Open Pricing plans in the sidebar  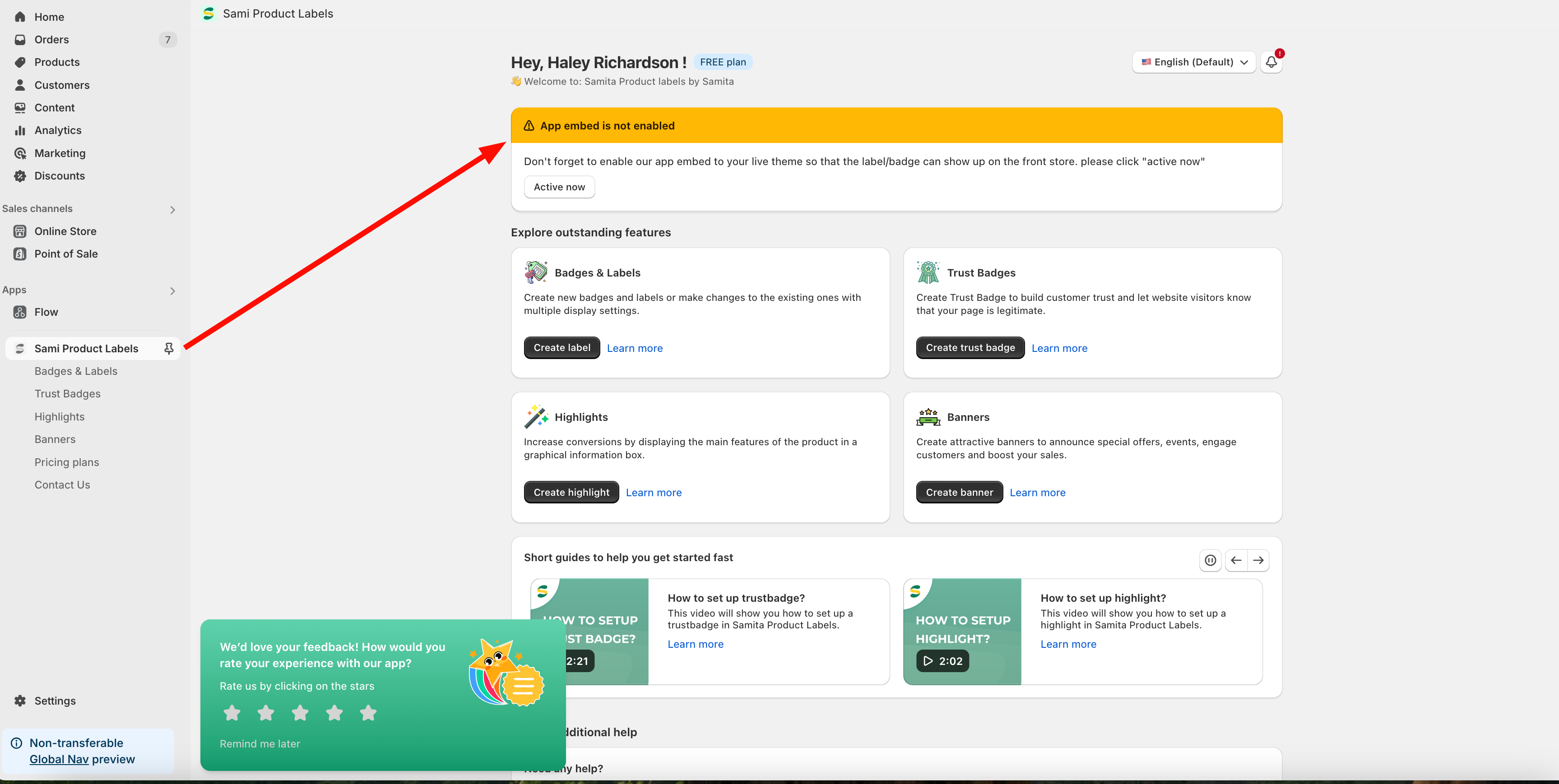pos(66,462)
